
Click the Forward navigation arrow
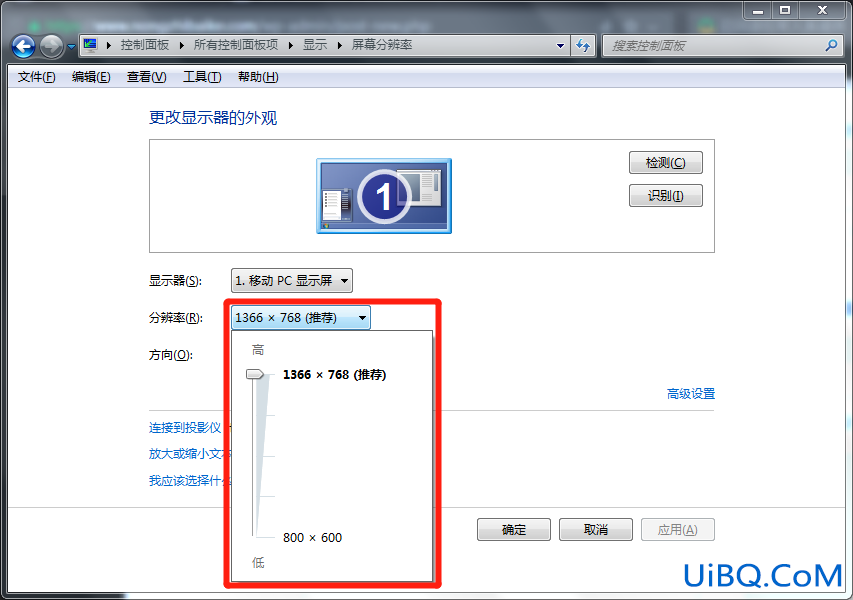click(x=52, y=46)
